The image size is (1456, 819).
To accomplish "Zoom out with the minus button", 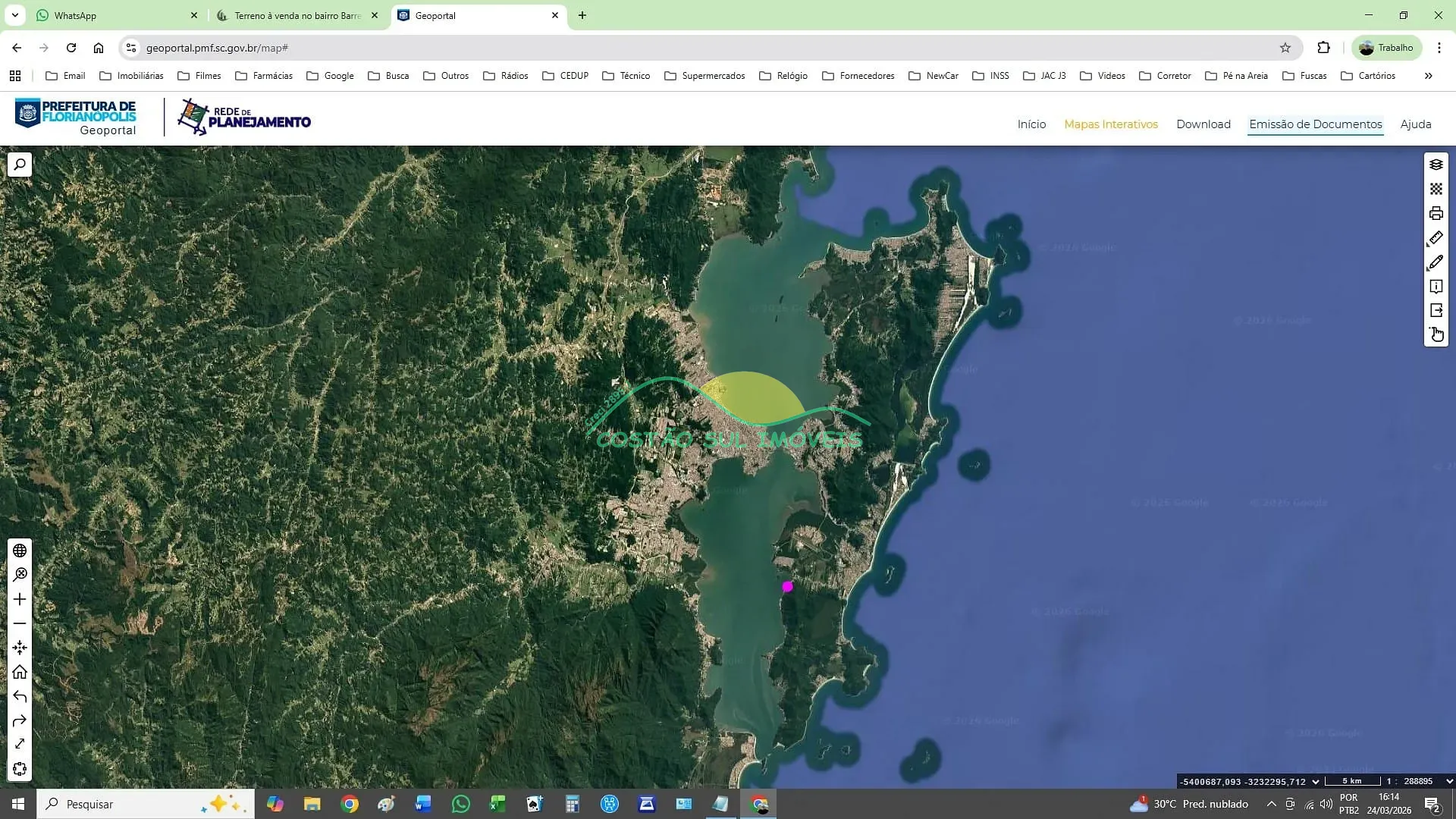I will tap(20, 623).
